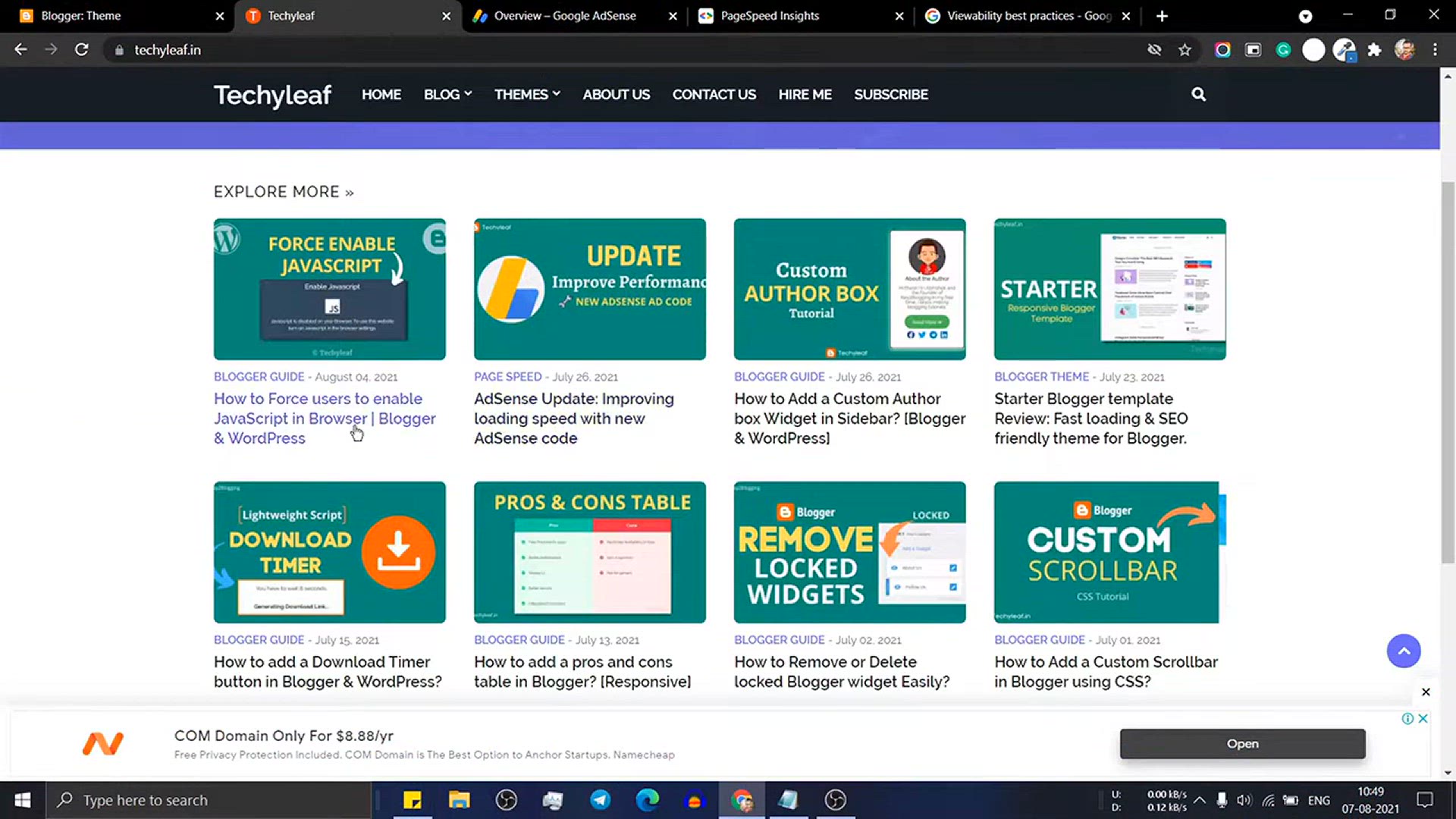Open File Explorer from taskbar
This screenshot has height=819, width=1456.
tap(459, 800)
